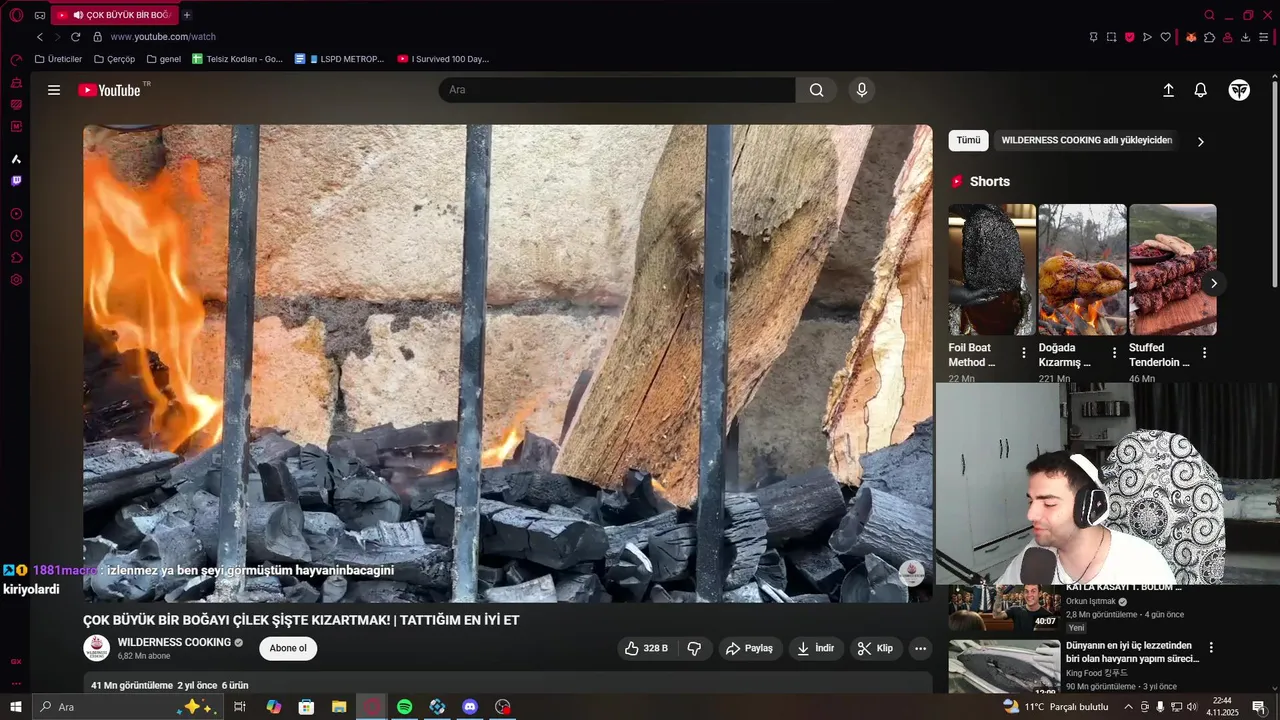Screen dimensions: 1280x720
Task: Open YouTube create/upload icon
Action: tap(1168, 90)
